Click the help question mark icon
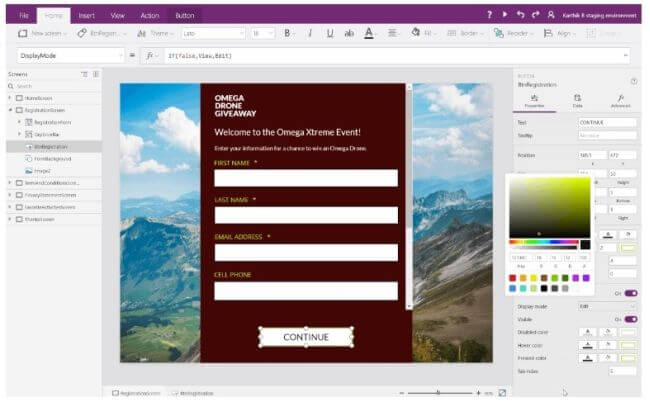Viewport: 650px width, 411px height. point(490,15)
